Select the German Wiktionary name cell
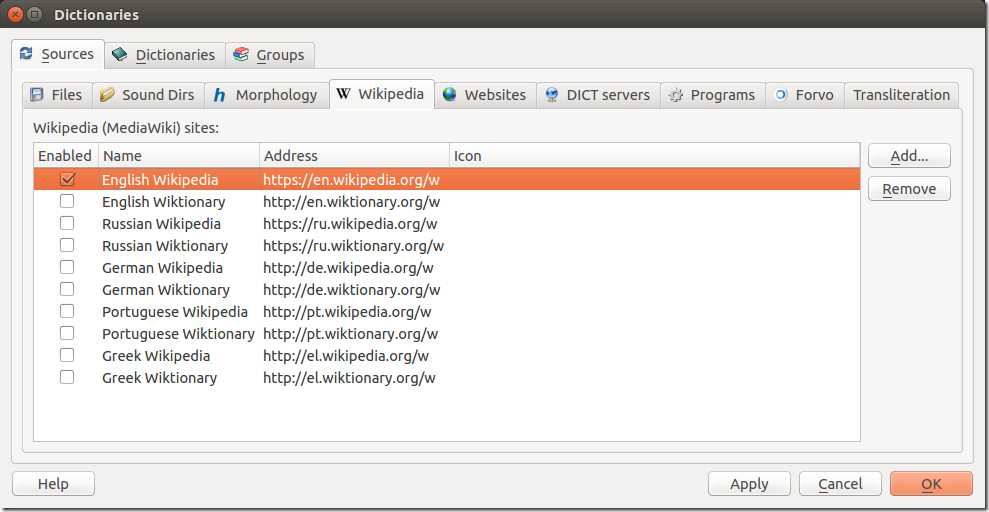 click(178, 289)
